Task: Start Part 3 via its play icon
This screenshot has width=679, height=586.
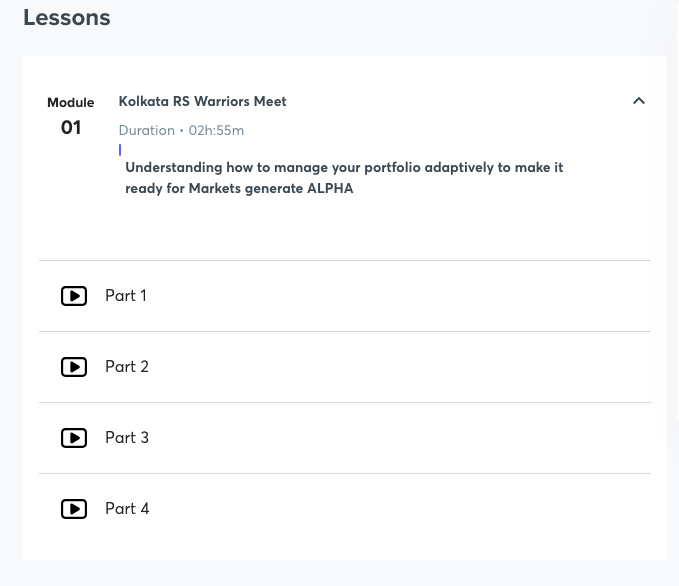Action: click(74, 438)
